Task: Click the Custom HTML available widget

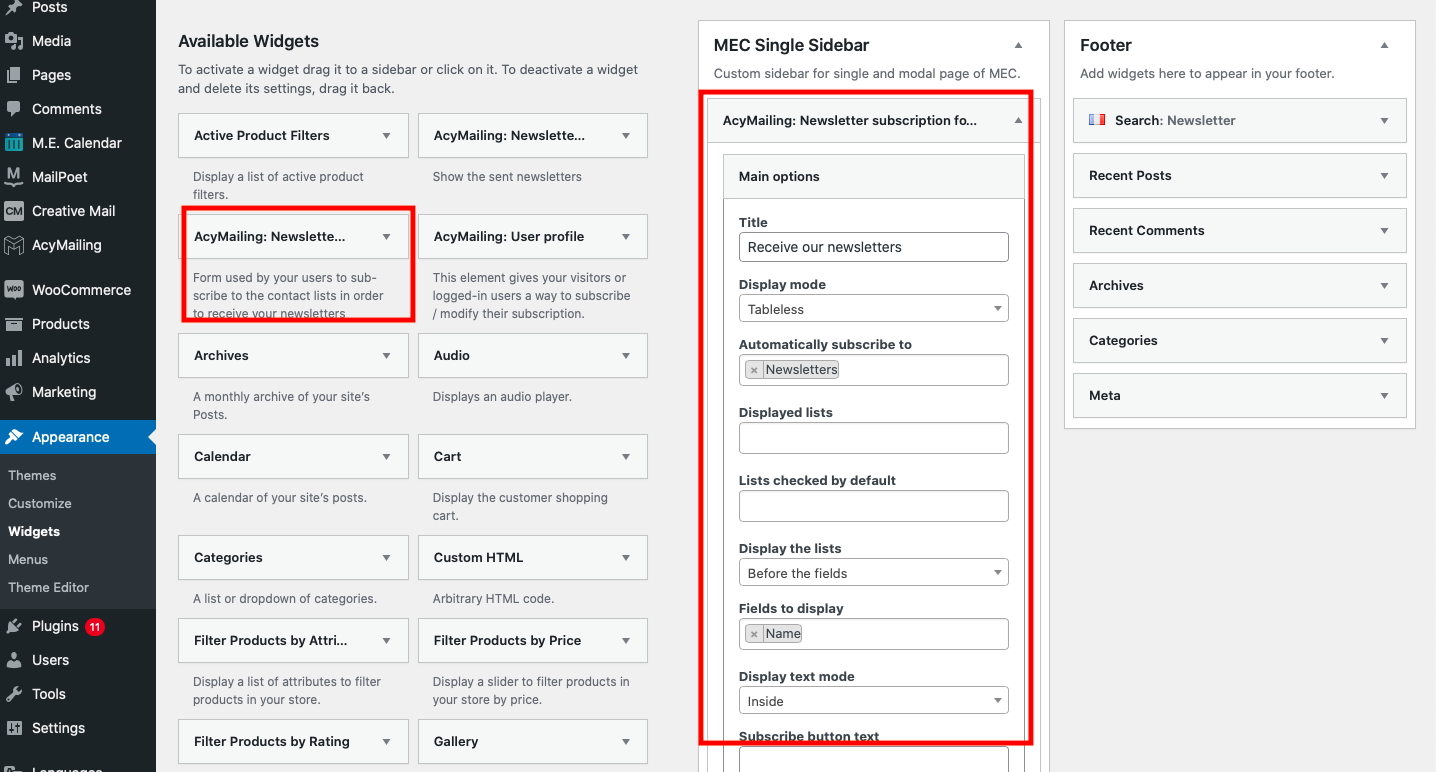Action: click(x=533, y=557)
